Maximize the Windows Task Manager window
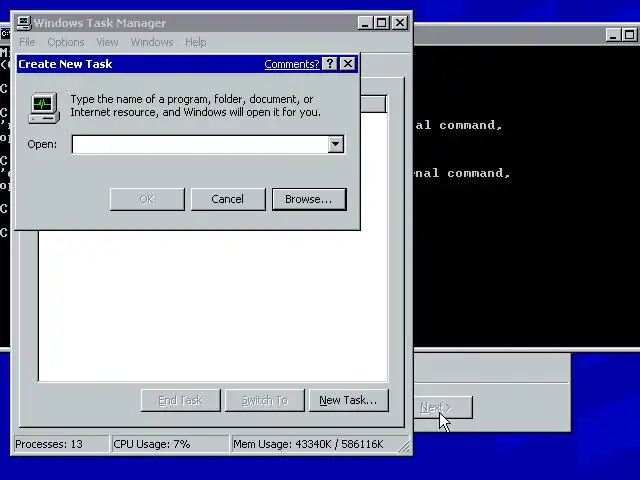Image resolution: width=640 pixels, height=480 pixels. pyautogui.click(x=382, y=23)
